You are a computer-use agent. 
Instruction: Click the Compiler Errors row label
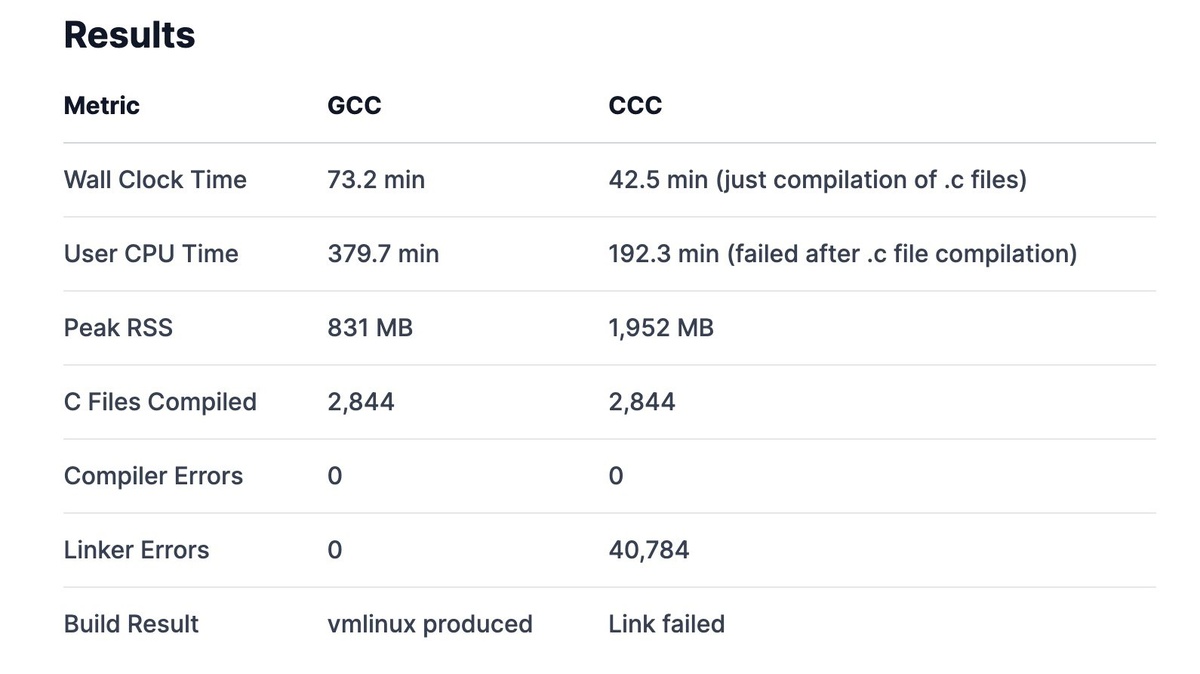tap(153, 476)
